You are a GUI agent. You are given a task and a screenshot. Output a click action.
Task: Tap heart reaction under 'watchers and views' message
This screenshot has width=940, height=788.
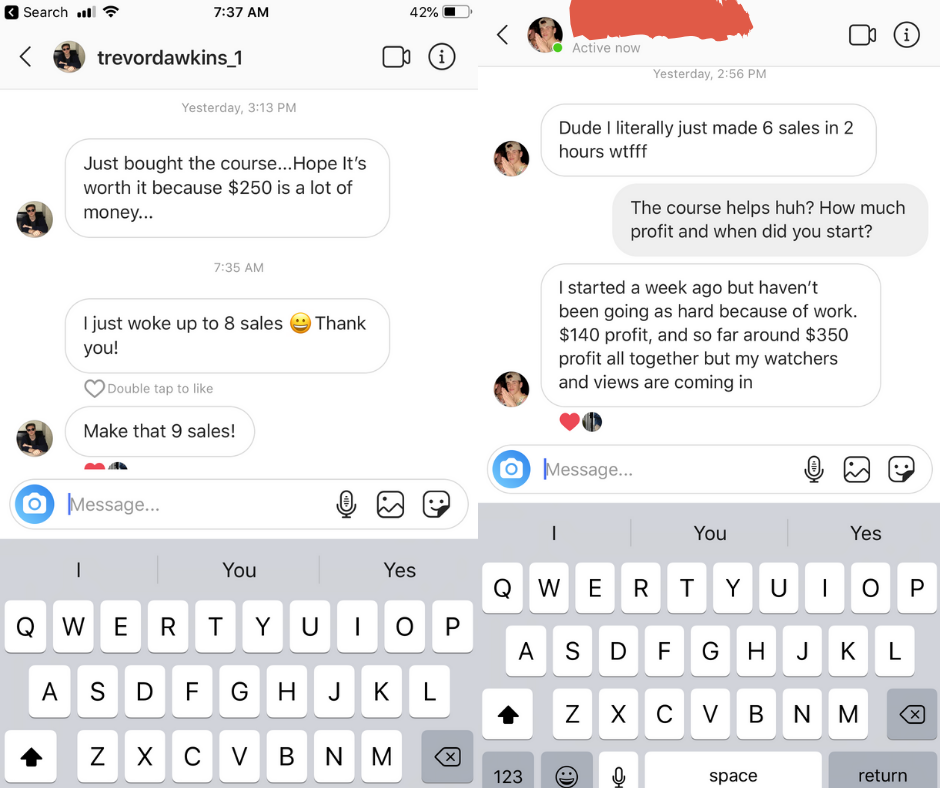pos(570,422)
